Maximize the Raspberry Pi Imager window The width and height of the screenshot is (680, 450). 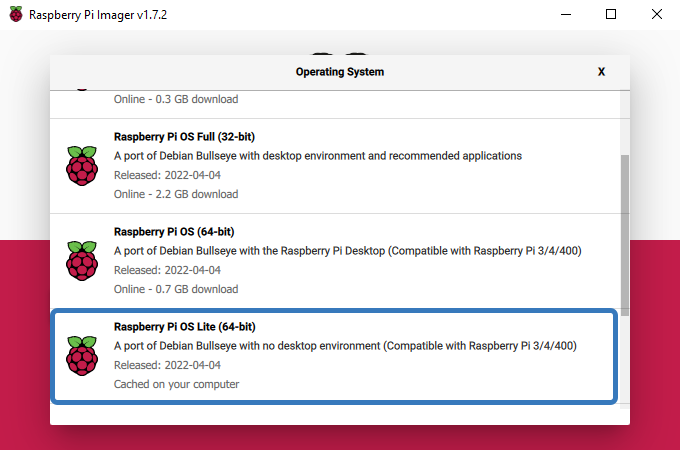[x=611, y=14]
